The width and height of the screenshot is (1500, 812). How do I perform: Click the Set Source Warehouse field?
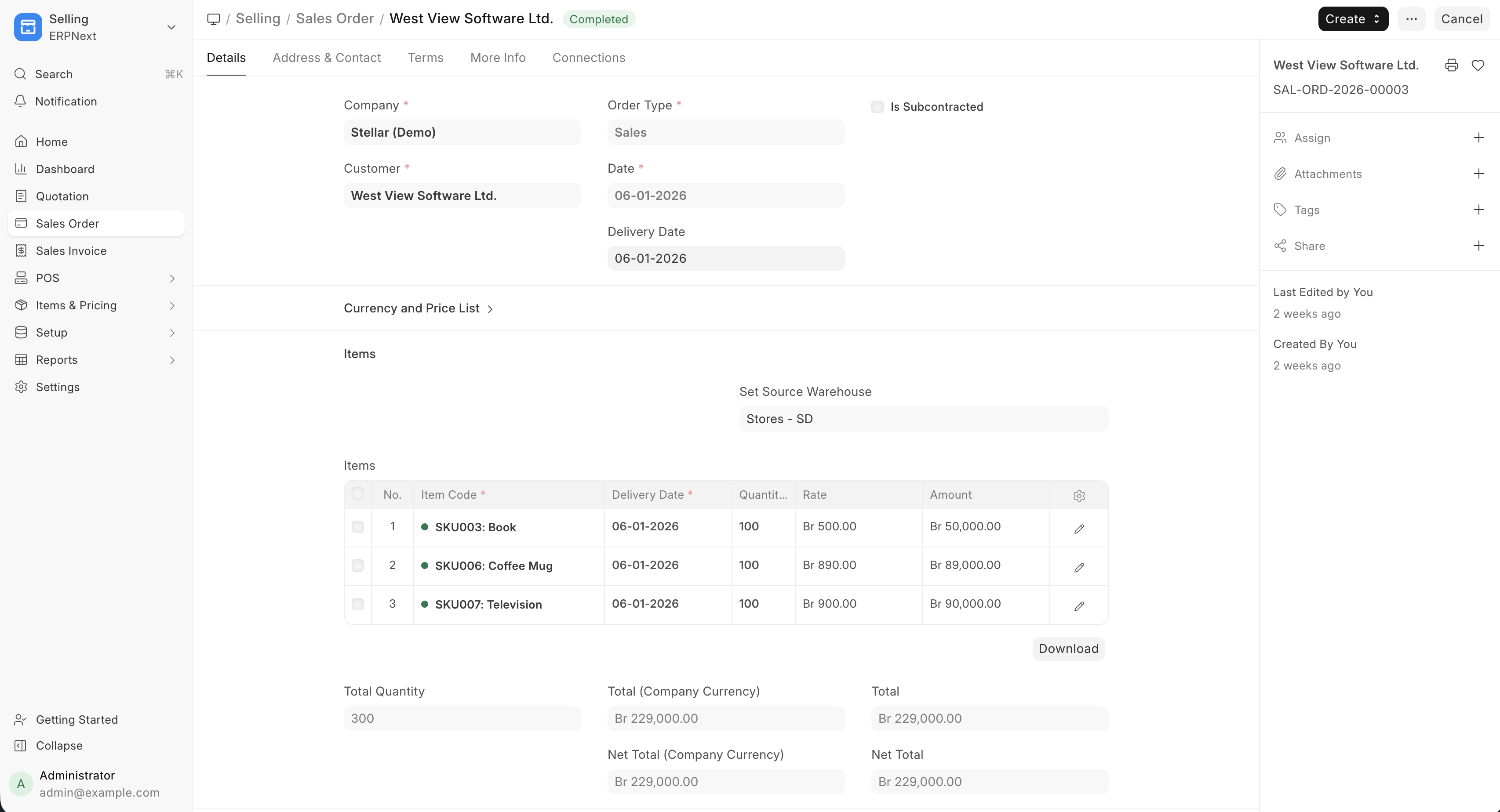tap(923, 418)
